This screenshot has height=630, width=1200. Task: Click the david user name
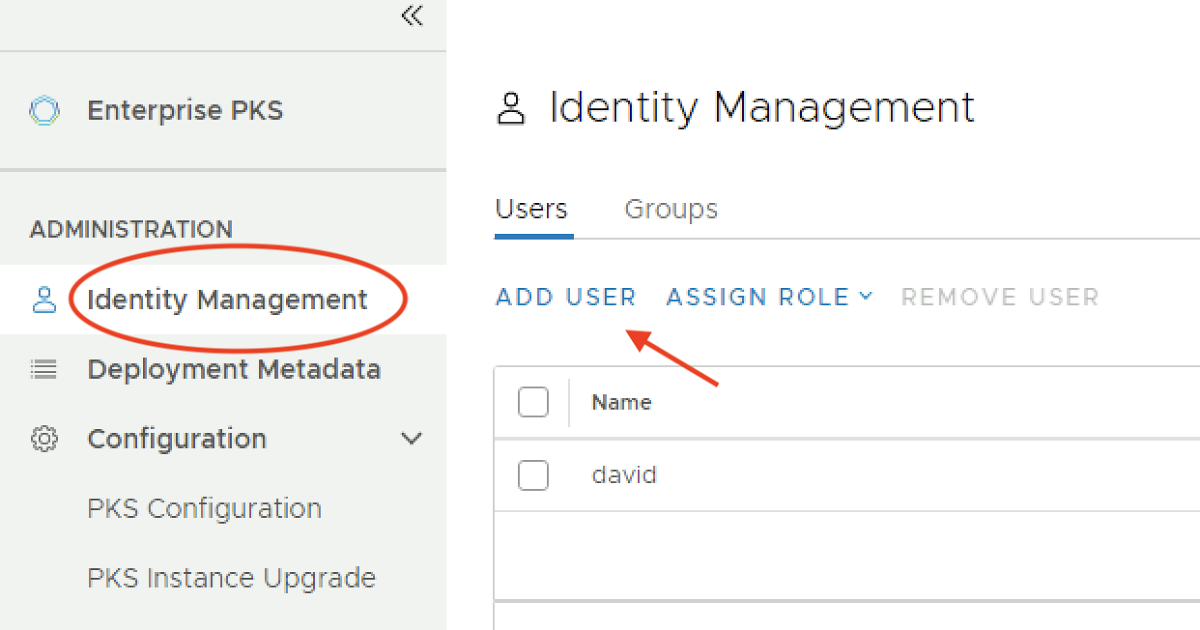624,475
